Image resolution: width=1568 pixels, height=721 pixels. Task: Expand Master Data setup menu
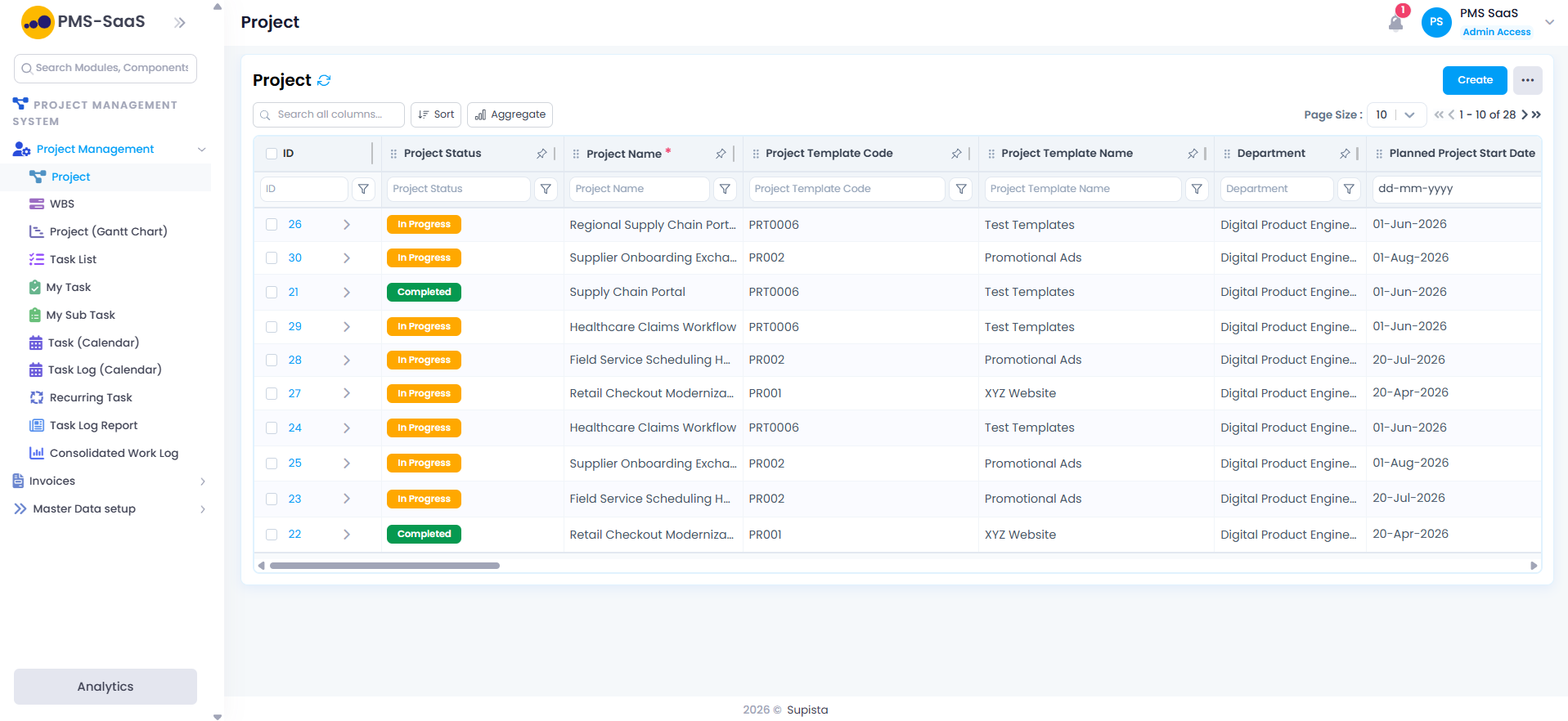pos(203,509)
